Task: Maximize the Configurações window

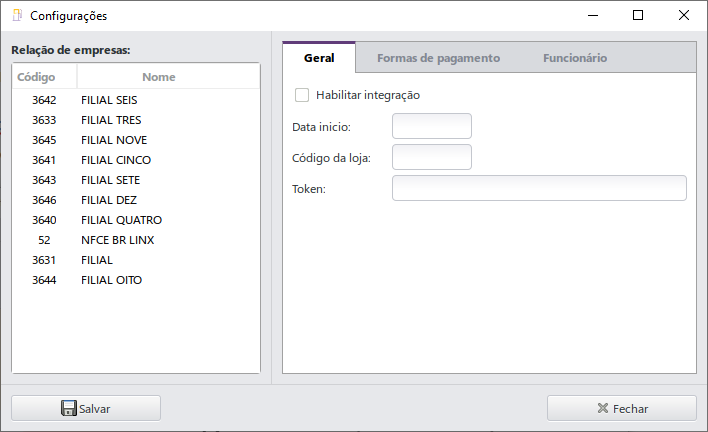Action: tap(638, 16)
